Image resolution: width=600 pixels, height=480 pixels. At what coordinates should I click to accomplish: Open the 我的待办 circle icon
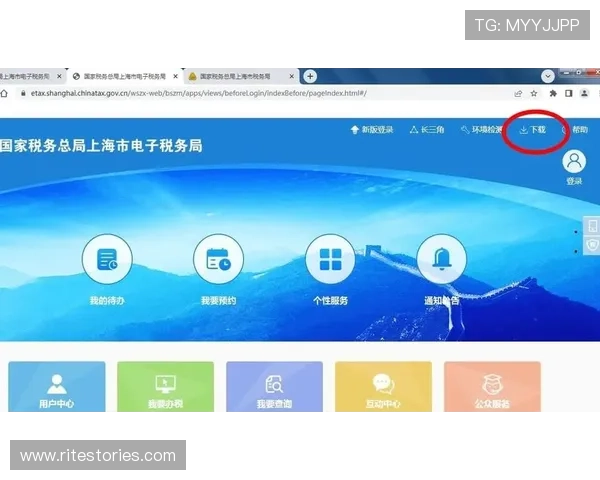[x=107, y=259]
